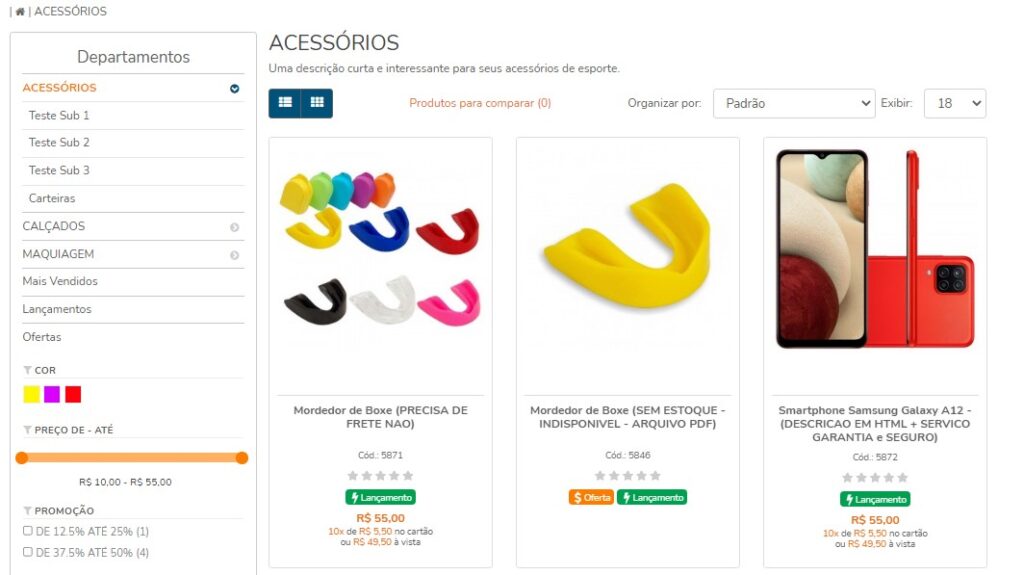
Task: Open the Exibir 18 items dropdown
Action: tap(955, 103)
